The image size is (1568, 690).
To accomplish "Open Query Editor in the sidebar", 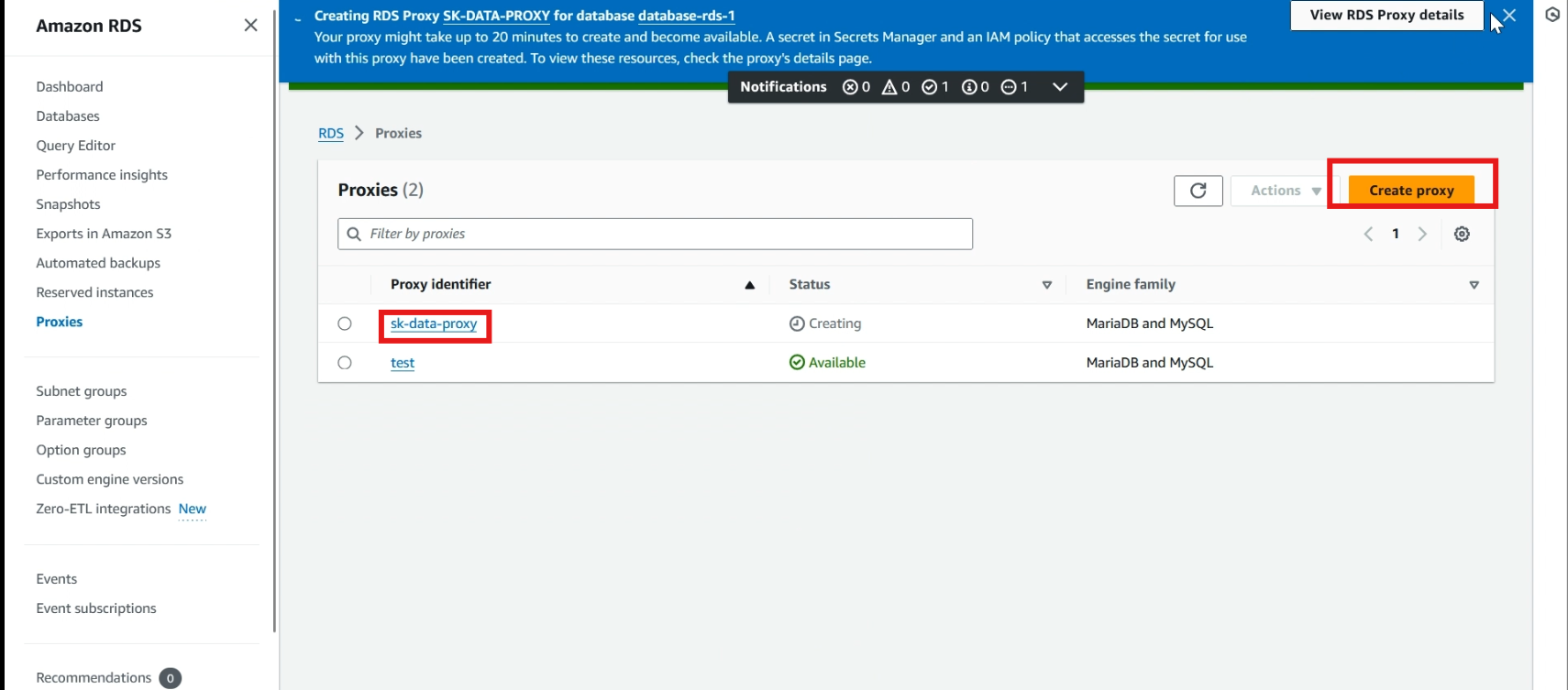I will pos(76,146).
